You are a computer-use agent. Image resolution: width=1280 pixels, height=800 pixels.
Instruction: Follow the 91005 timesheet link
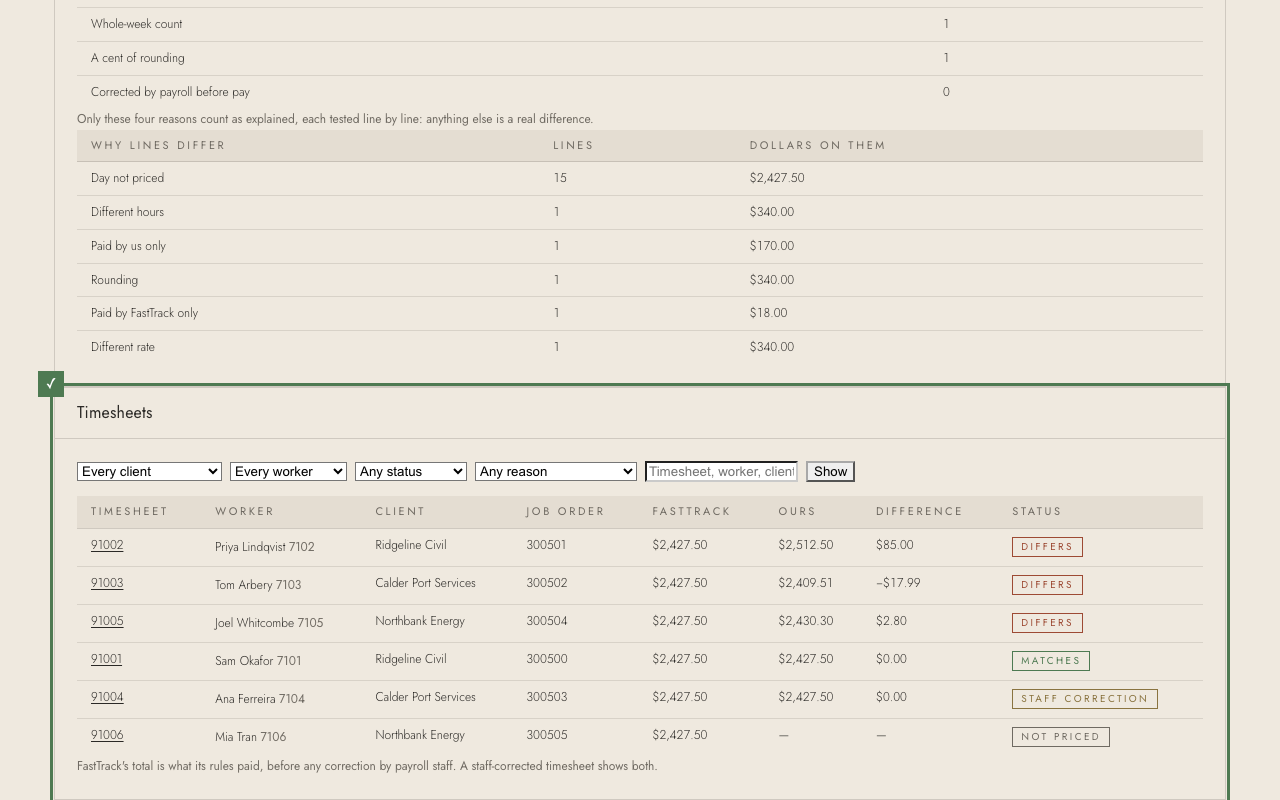(x=107, y=621)
